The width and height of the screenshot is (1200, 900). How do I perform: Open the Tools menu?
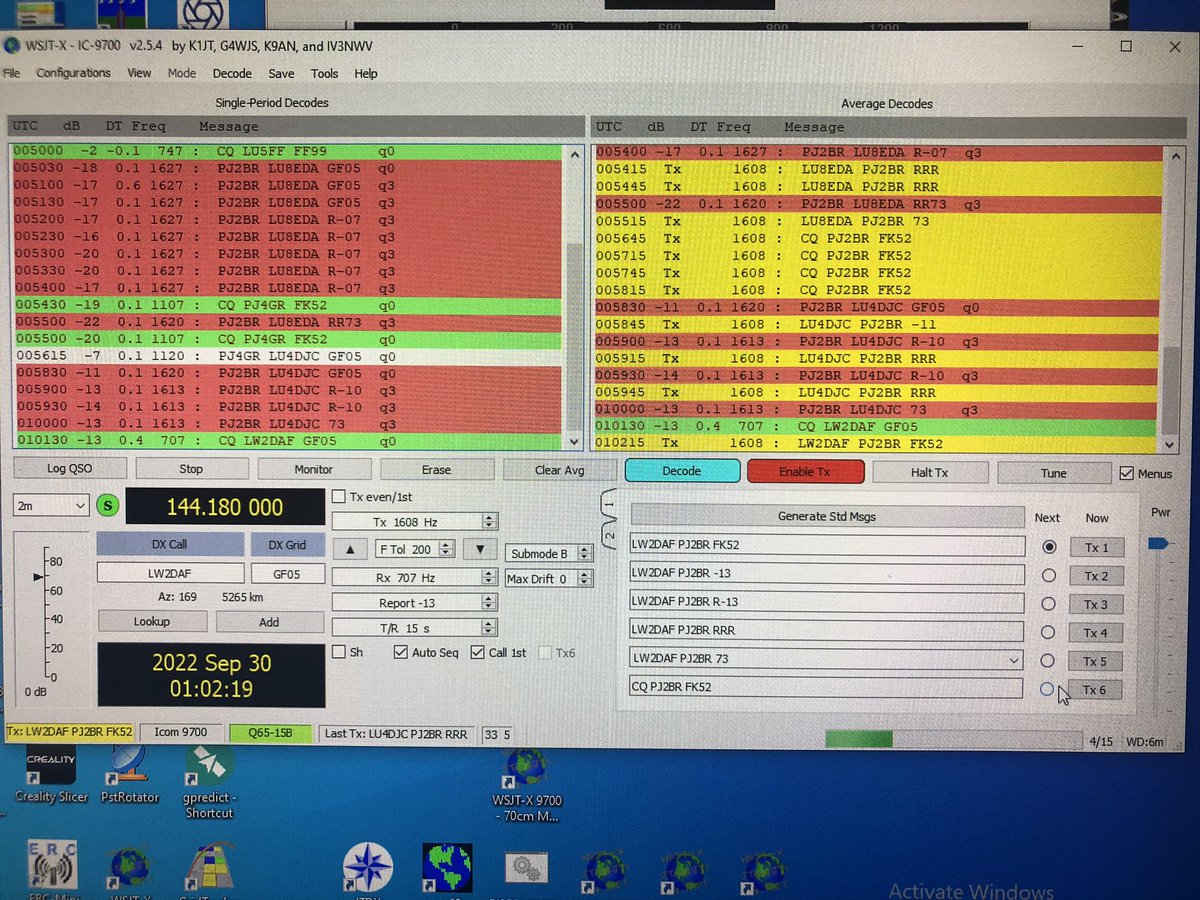coord(324,73)
